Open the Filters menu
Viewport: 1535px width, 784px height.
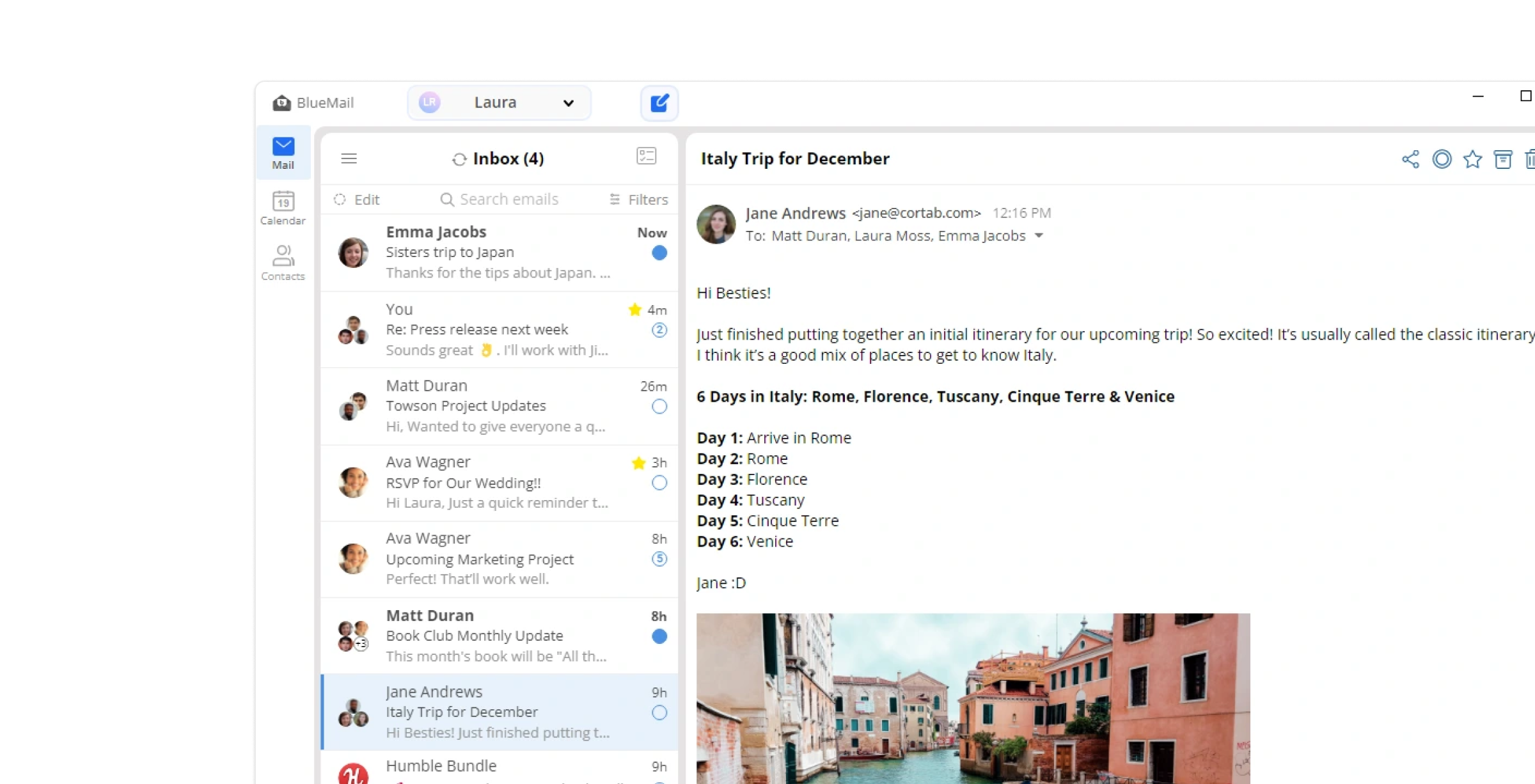[x=638, y=200]
